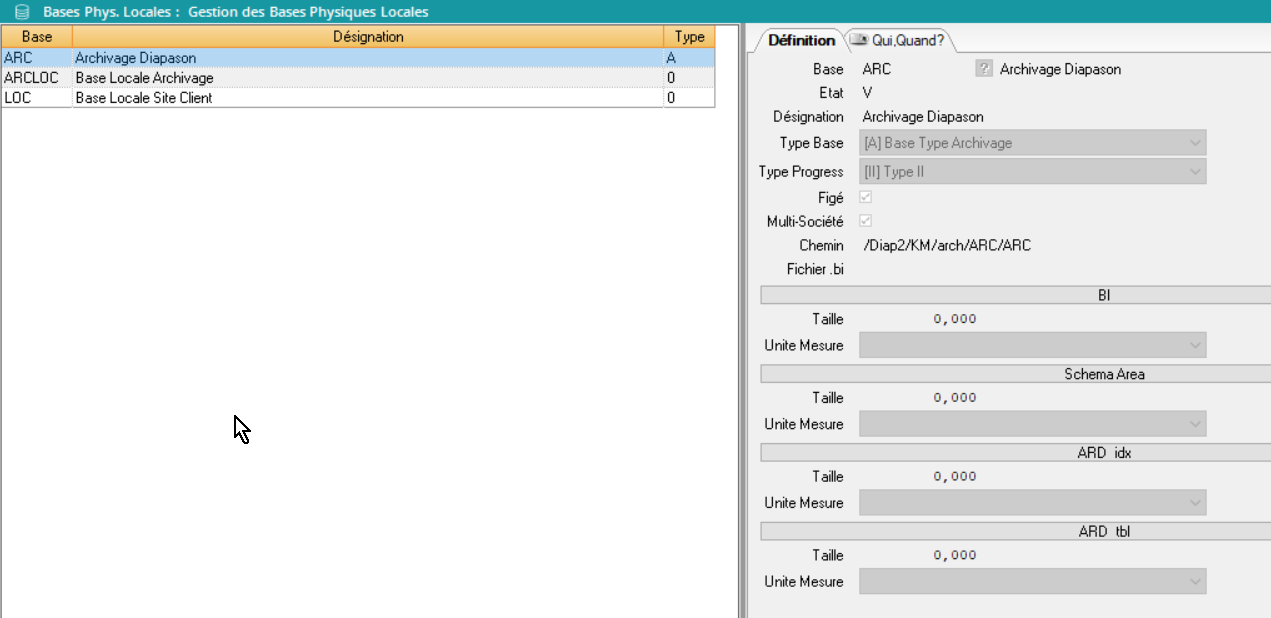Click the icon on Qui,Quand? tab
1271x618 pixels.
click(858, 40)
